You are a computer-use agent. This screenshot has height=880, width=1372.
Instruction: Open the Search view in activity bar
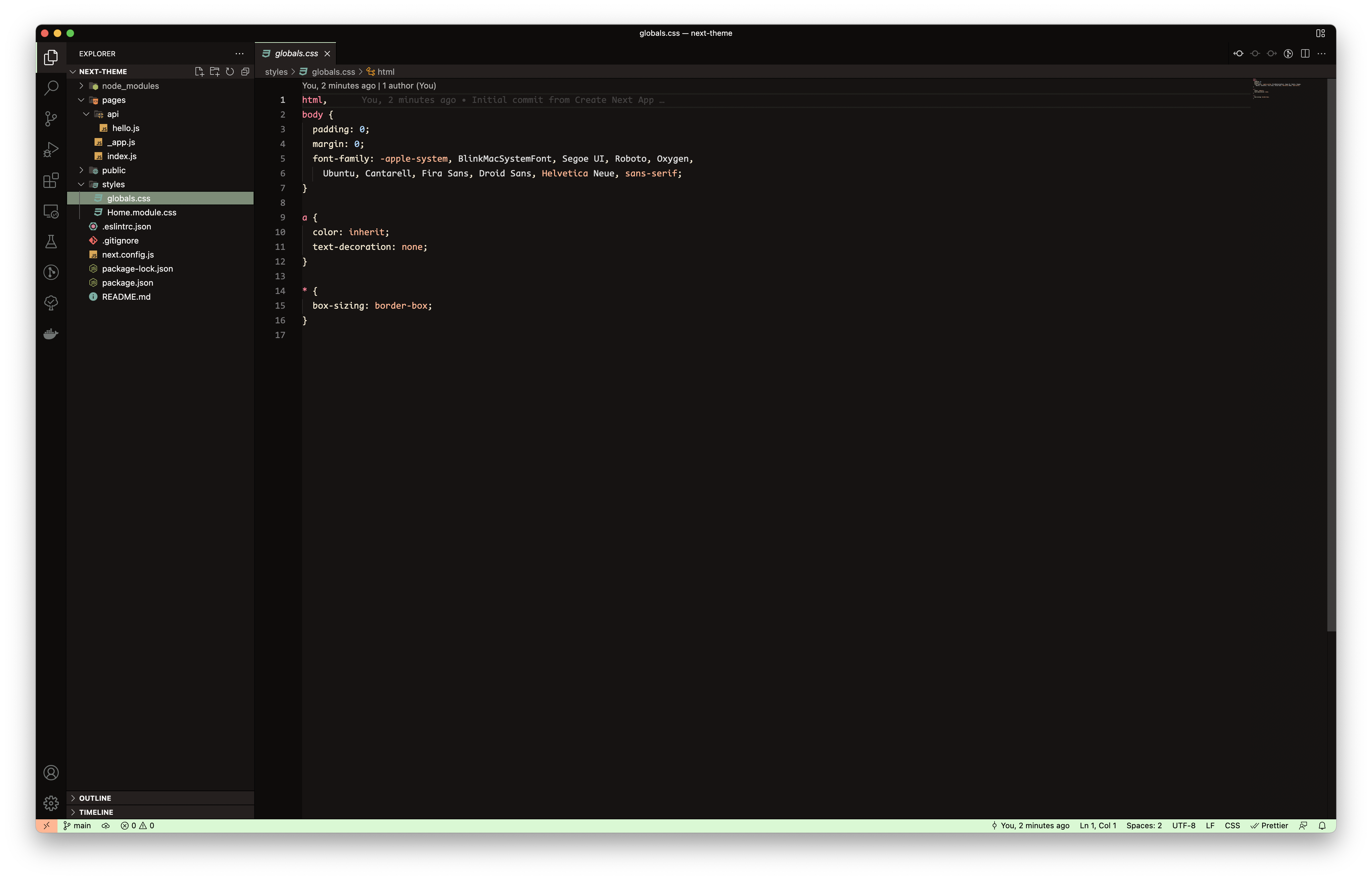(x=51, y=88)
